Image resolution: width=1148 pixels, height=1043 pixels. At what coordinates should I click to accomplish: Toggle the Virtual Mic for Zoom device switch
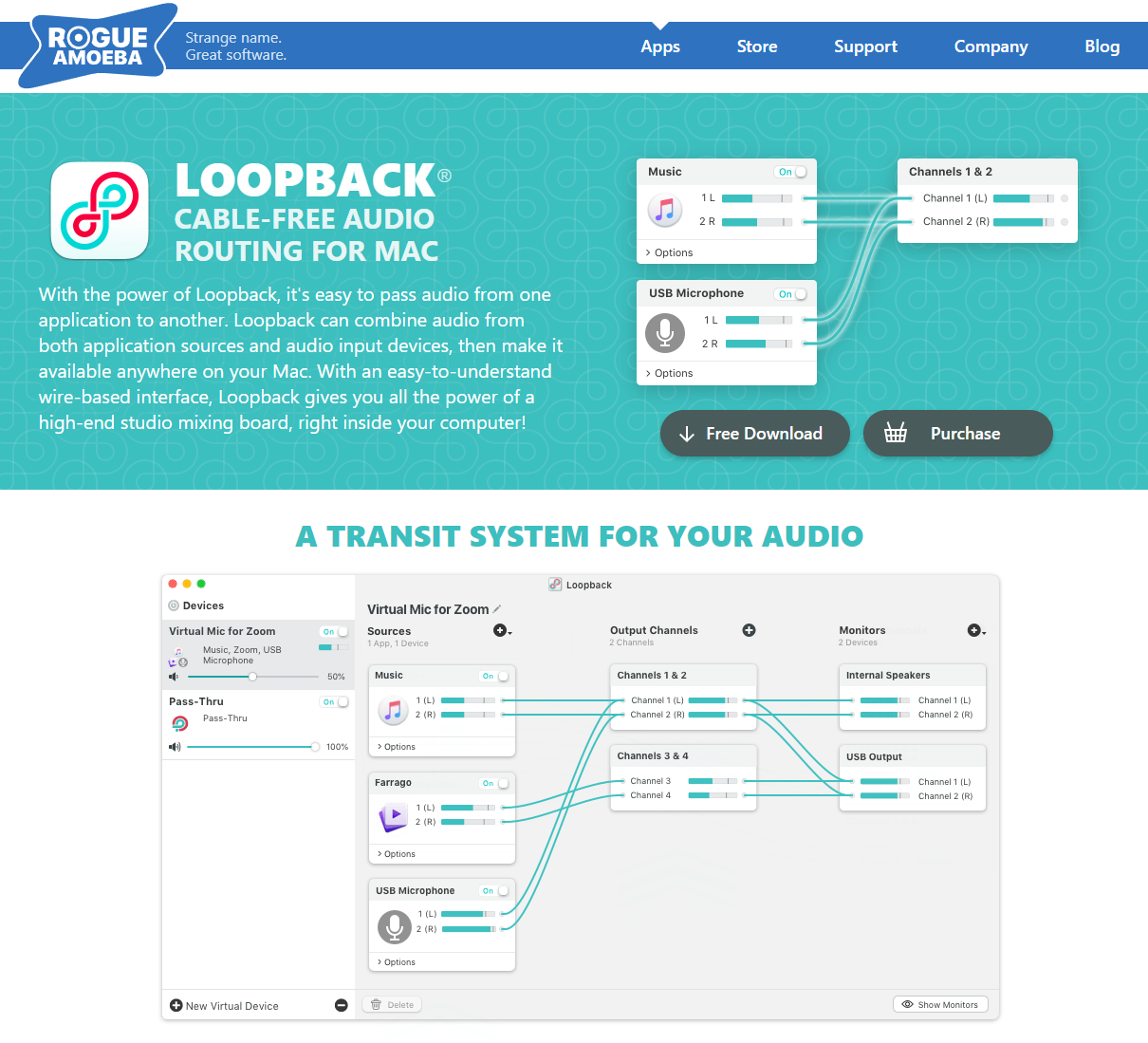(x=335, y=632)
